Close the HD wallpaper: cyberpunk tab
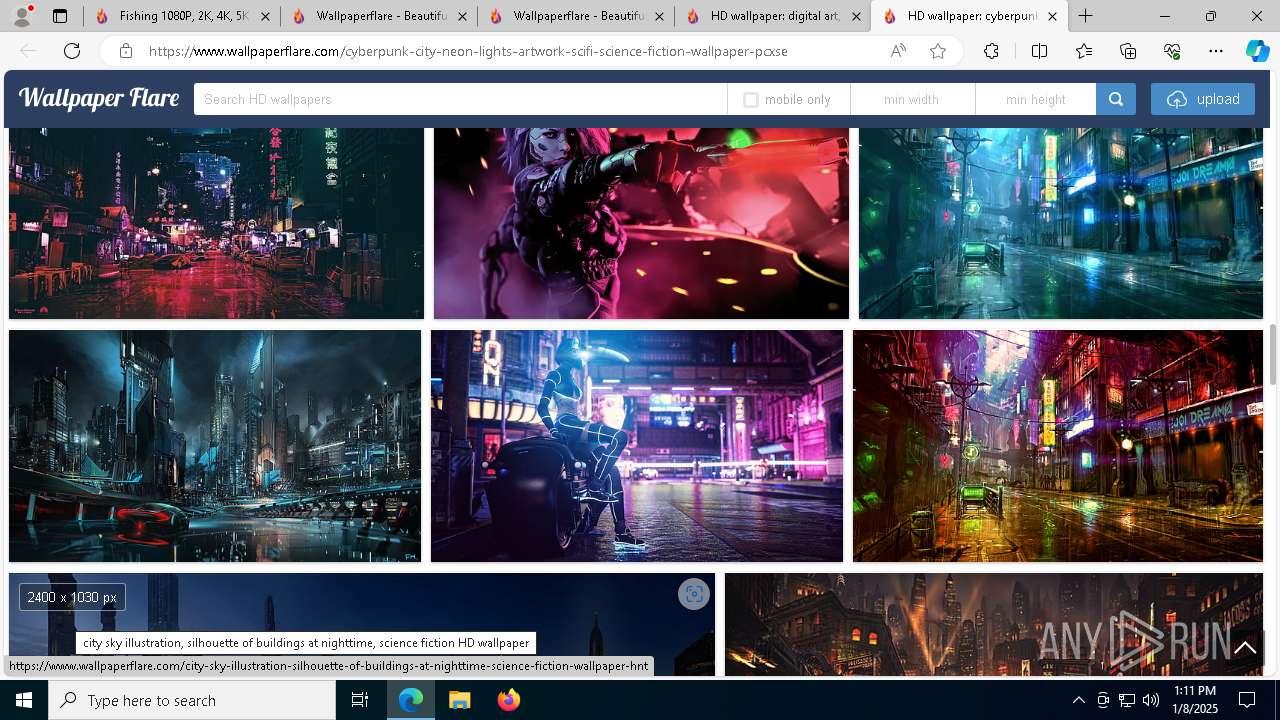Viewport: 1280px width, 720px height. pyautogui.click(x=1052, y=16)
